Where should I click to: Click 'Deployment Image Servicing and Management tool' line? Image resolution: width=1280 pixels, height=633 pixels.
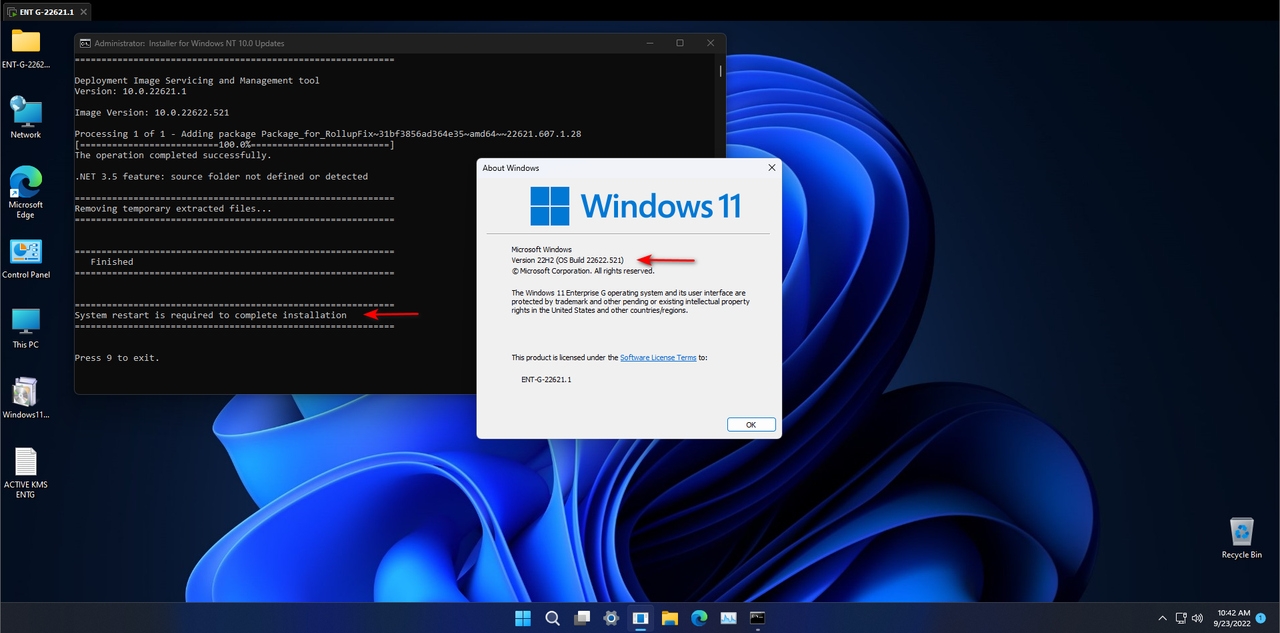coord(197,81)
